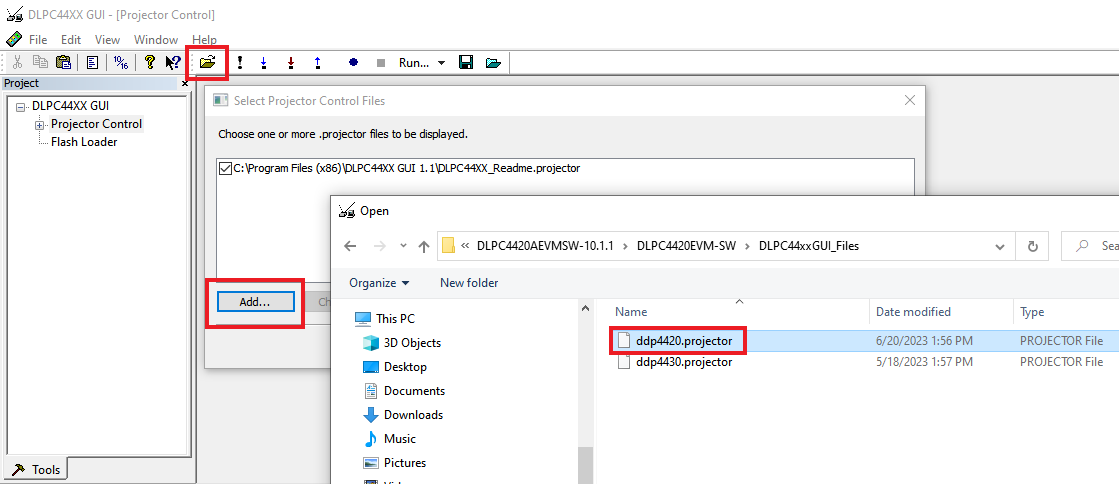Click the Paste clipboard toolbar icon
Image resolution: width=1119 pixels, height=484 pixels.
tap(64, 63)
